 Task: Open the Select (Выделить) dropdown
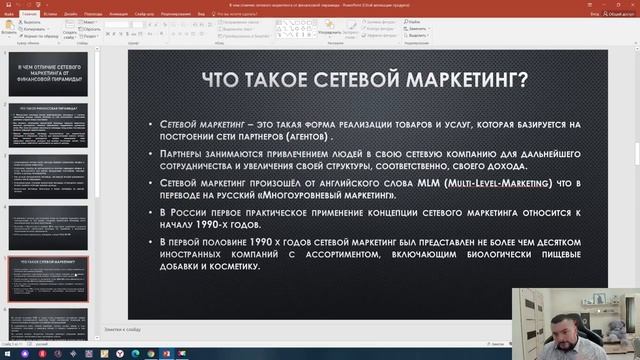point(416,36)
